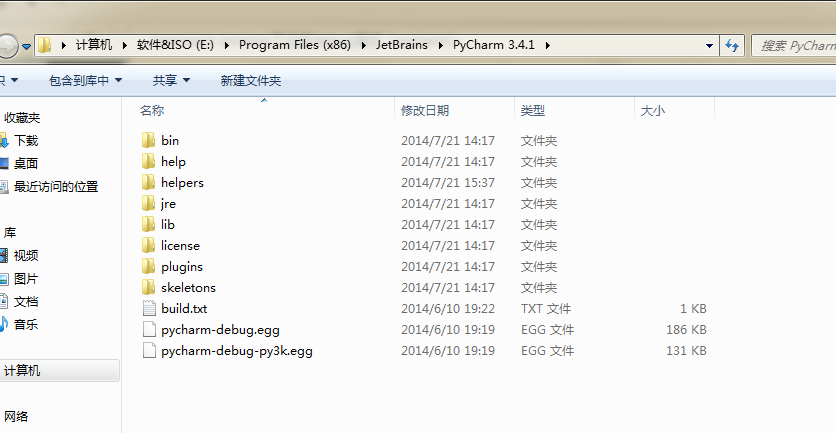Select 网络 in navigation pane
836x433 pixels.
15,416
